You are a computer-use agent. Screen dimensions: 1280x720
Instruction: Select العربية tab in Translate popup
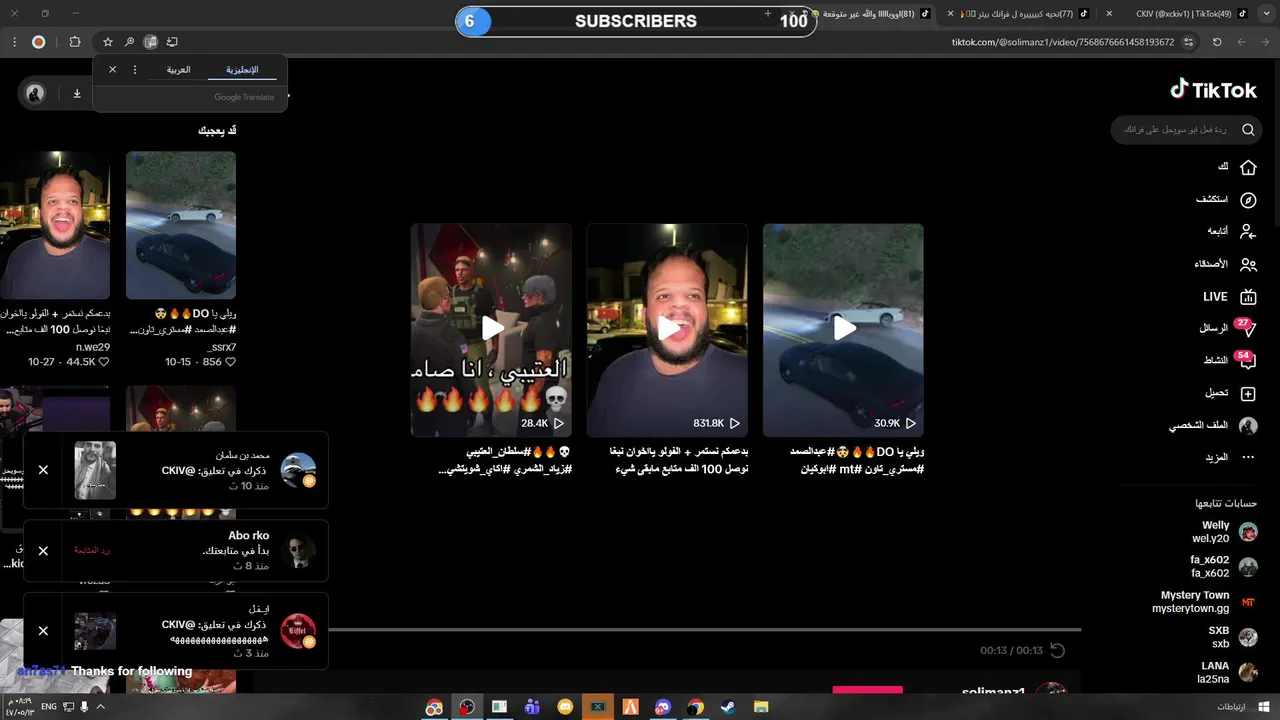click(178, 70)
